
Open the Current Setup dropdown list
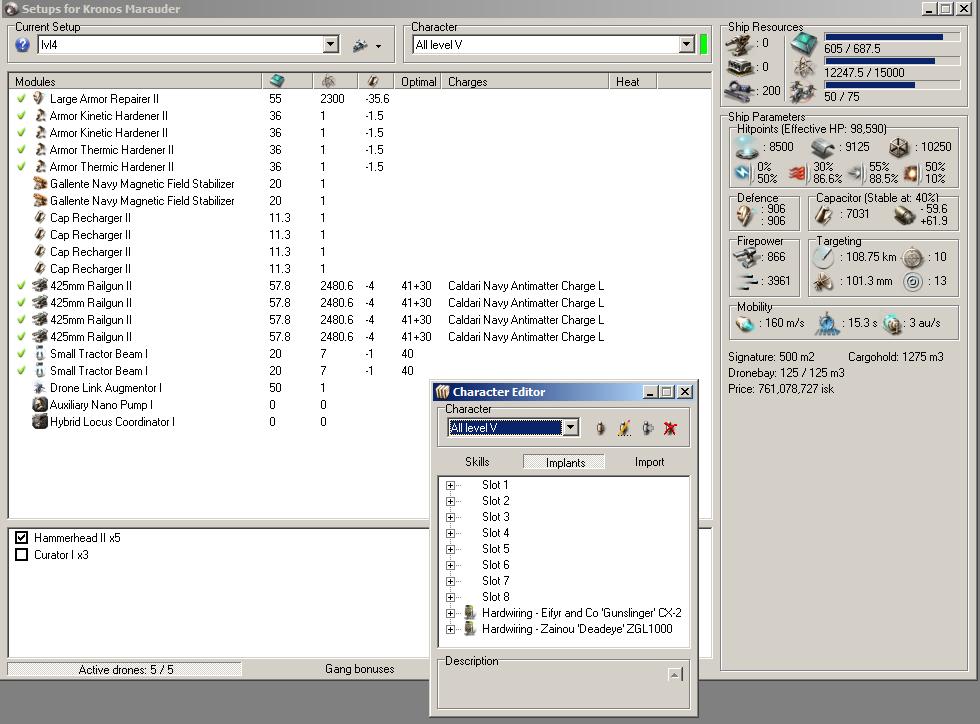click(331, 45)
